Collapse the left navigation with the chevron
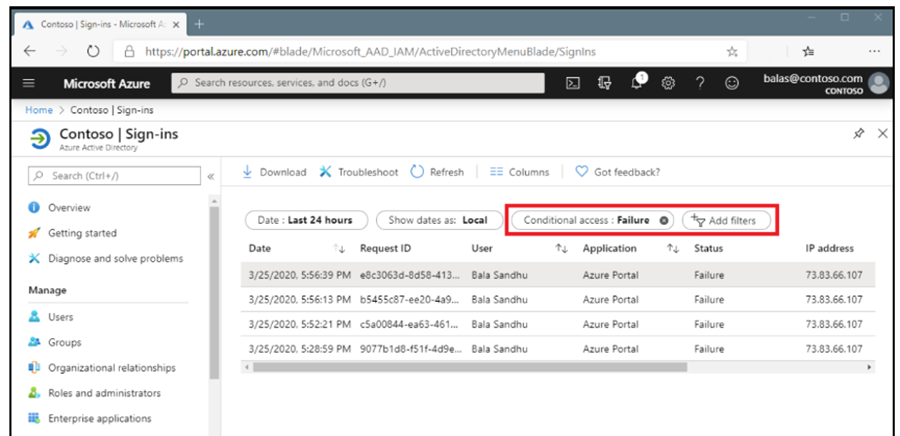The image size is (900, 436). (x=211, y=176)
